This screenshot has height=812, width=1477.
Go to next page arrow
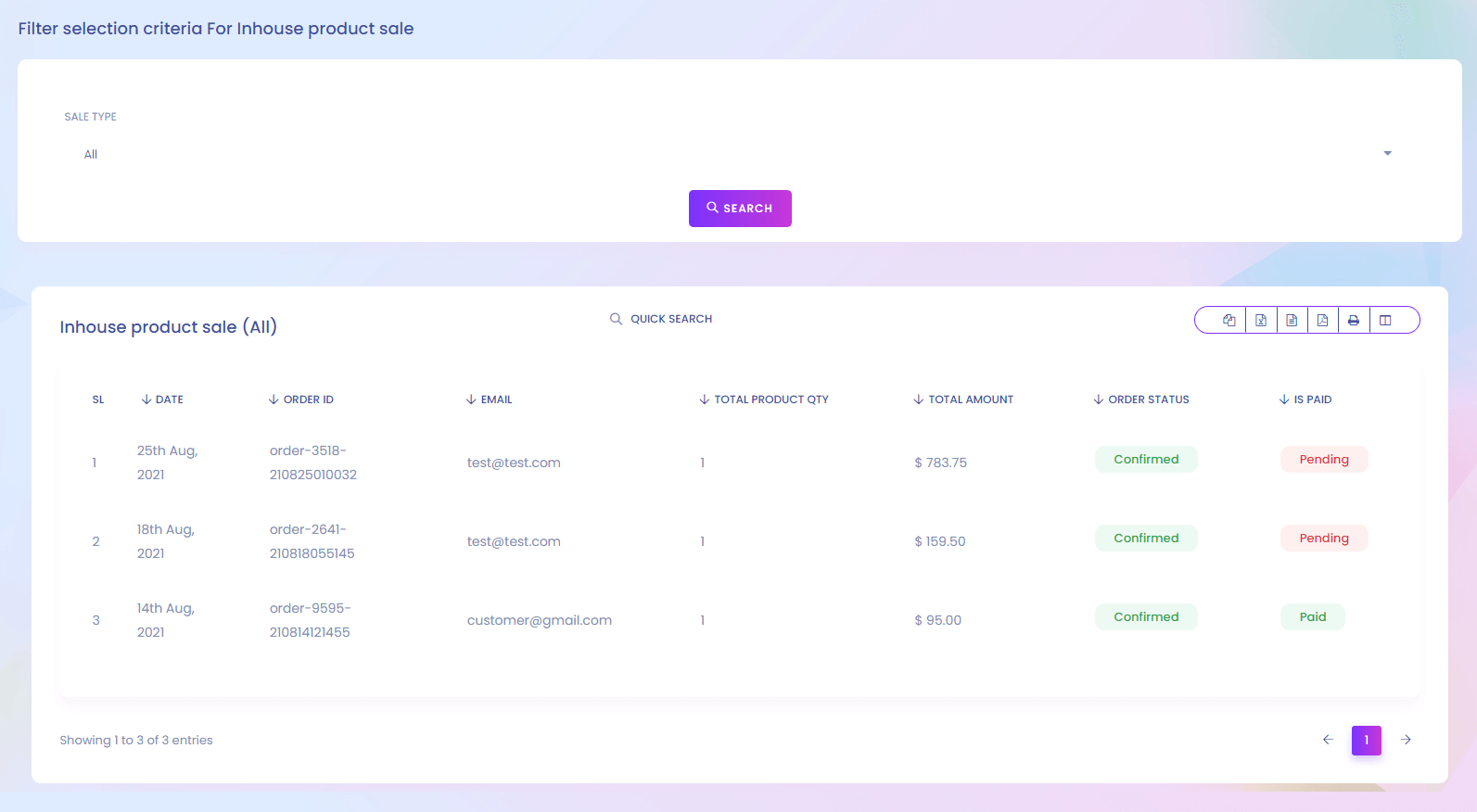[1406, 740]
